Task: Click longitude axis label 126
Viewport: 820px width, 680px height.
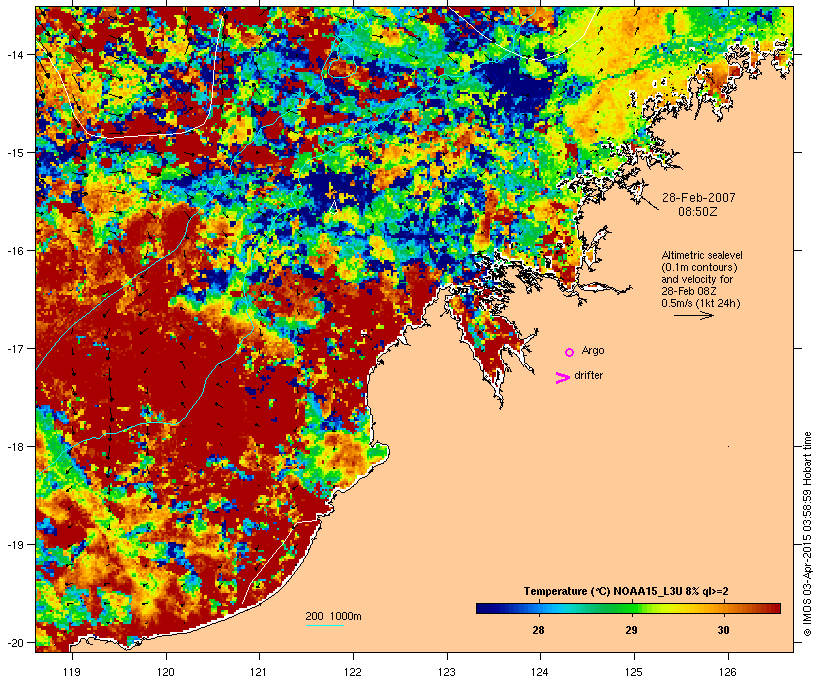Action: (728, 672)
